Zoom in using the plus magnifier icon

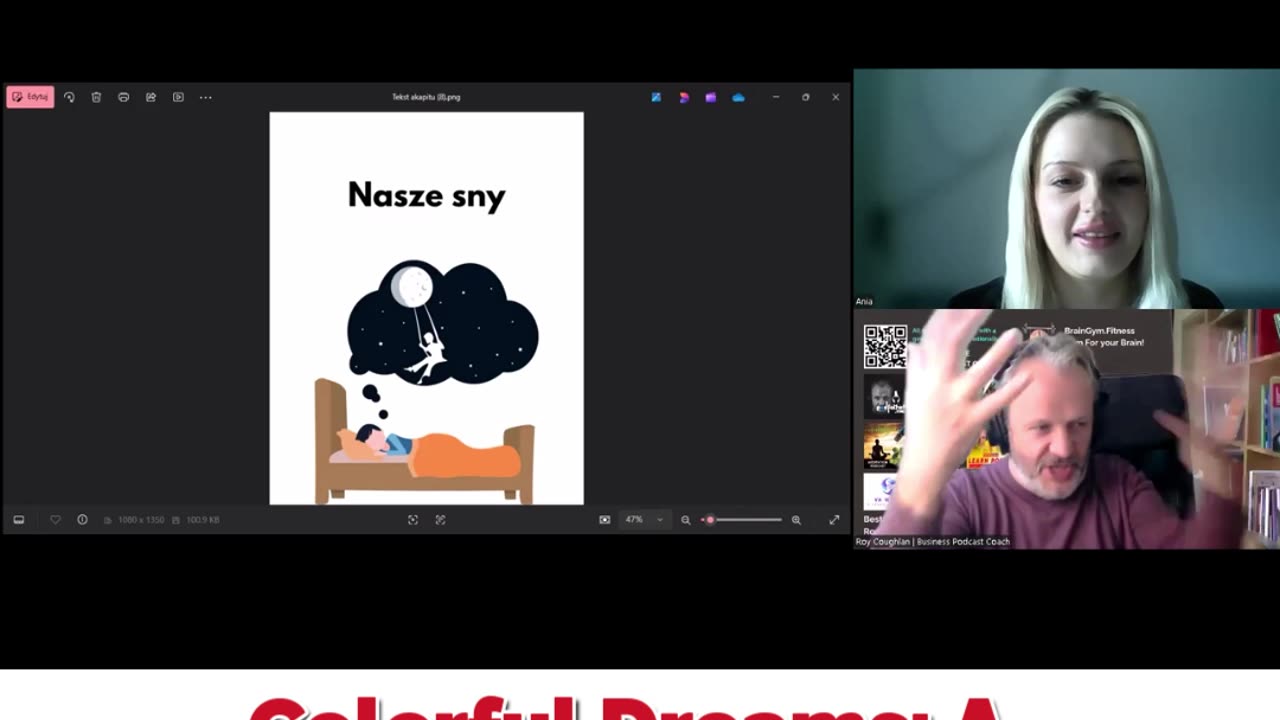tap(796, 520)
